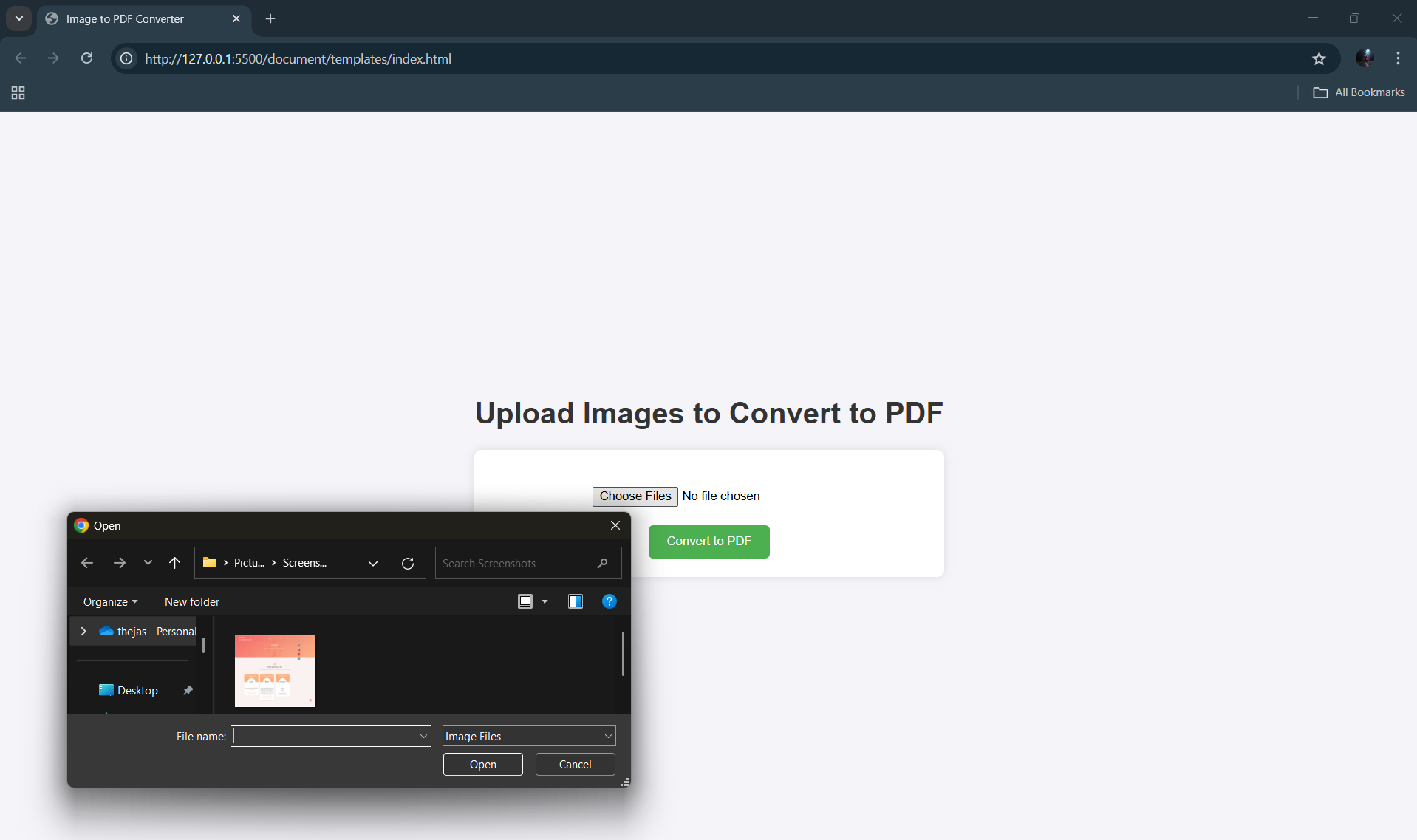The width and height of the screenshot is (1417, 840).
Task: Open the Chrome three-dot menu
Action: [1397, 58]
